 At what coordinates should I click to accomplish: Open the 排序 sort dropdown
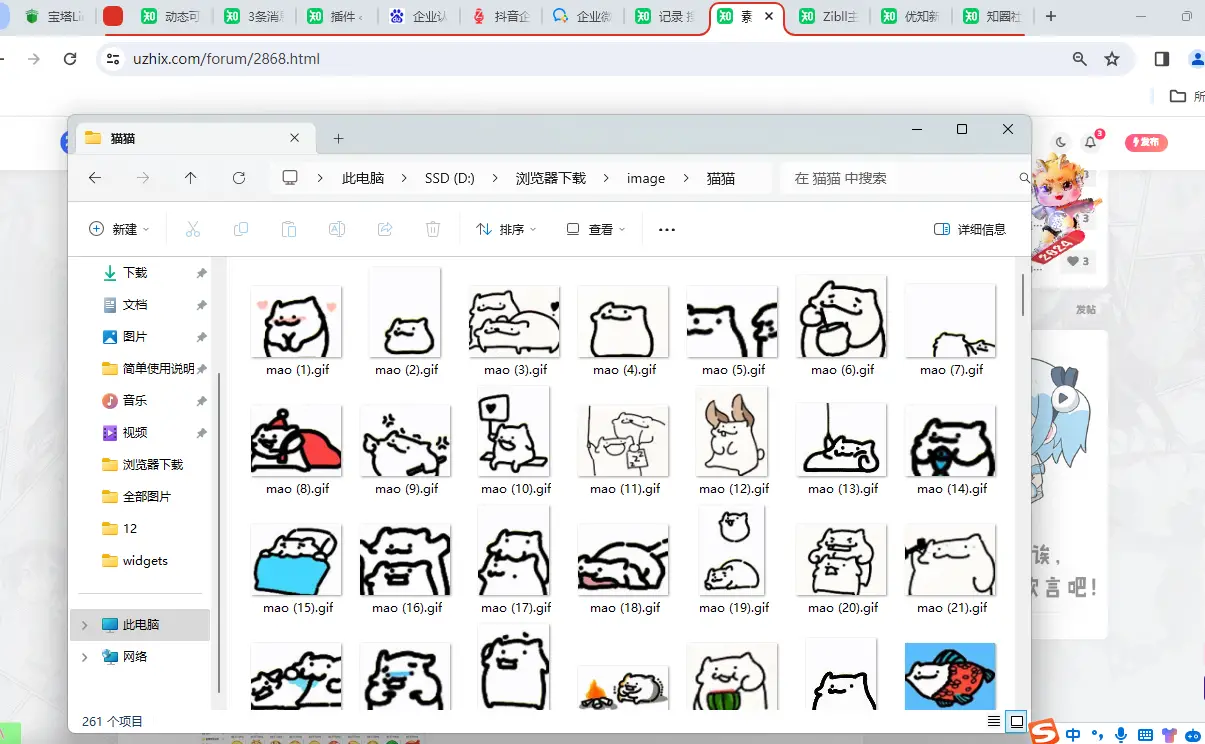point(506,229)
